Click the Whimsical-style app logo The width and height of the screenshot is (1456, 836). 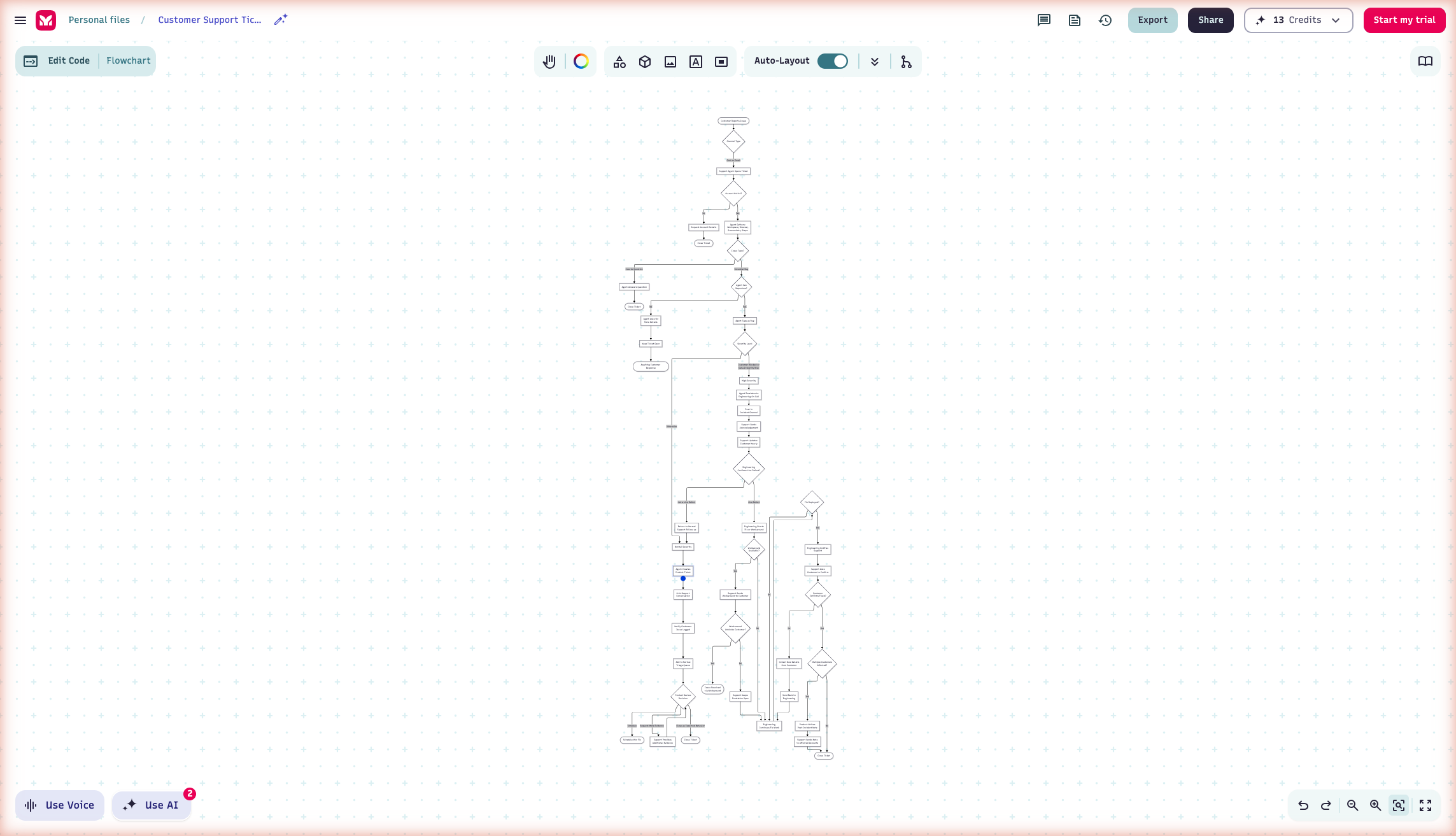click(46, 20)
